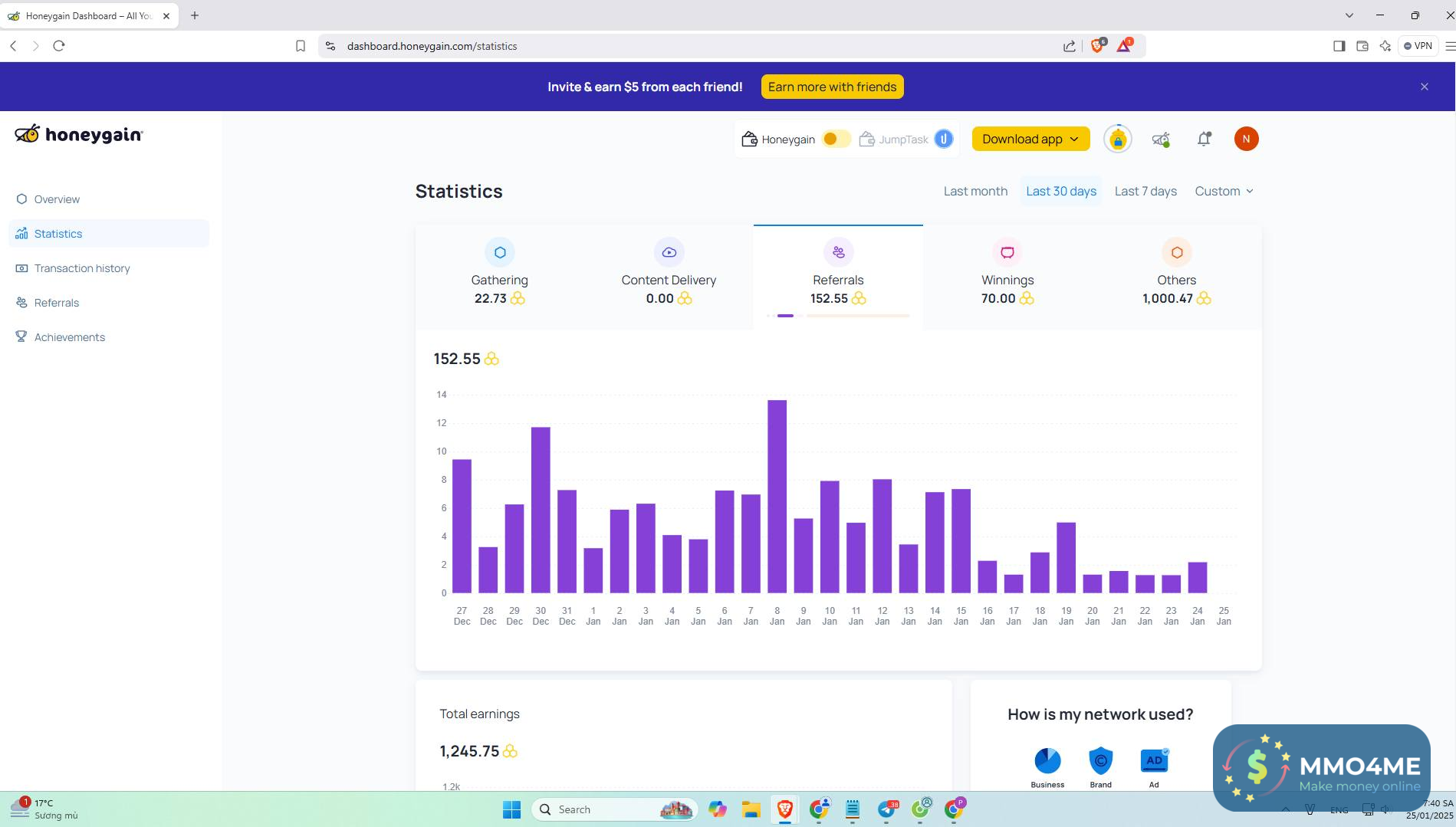Click the VPN button

tap(1418, 46)
